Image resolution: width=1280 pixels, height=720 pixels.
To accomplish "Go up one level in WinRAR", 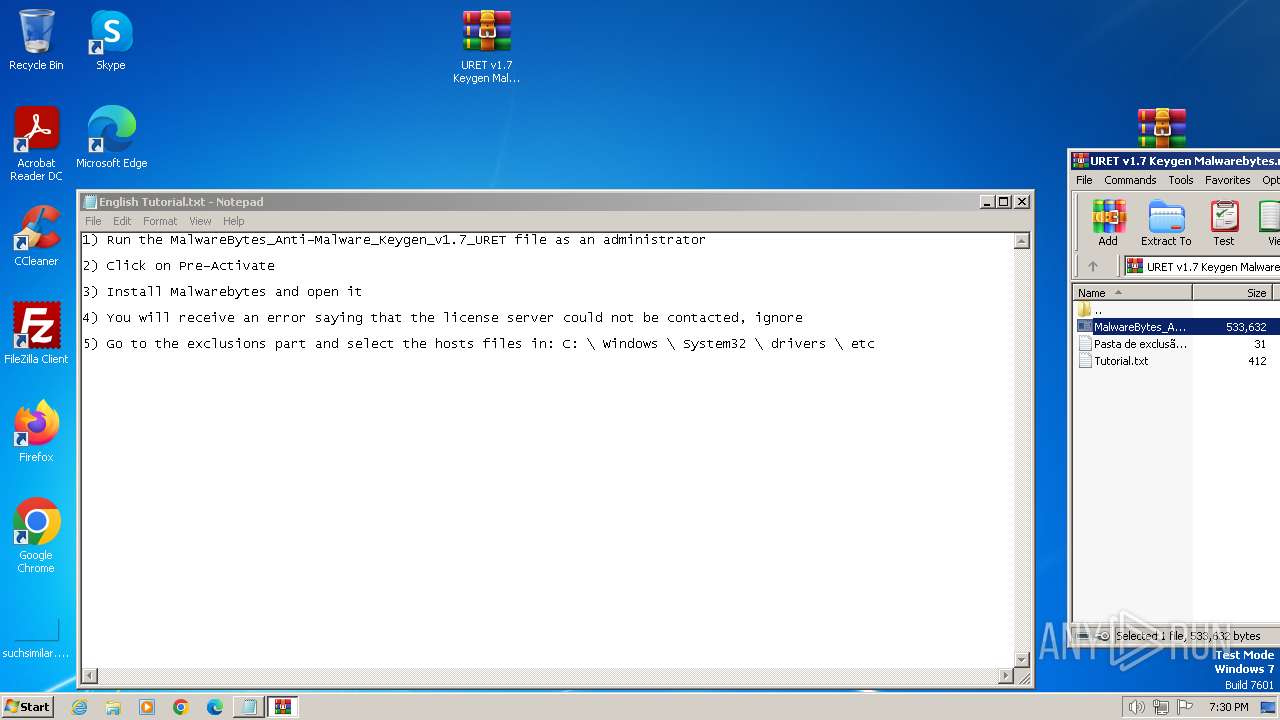I will point(1093,266).
